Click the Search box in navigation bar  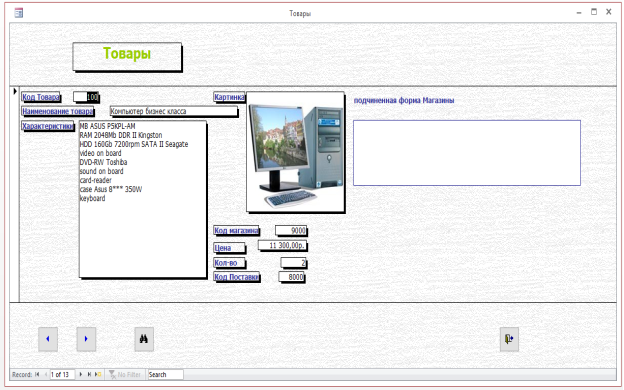(165, 374)
